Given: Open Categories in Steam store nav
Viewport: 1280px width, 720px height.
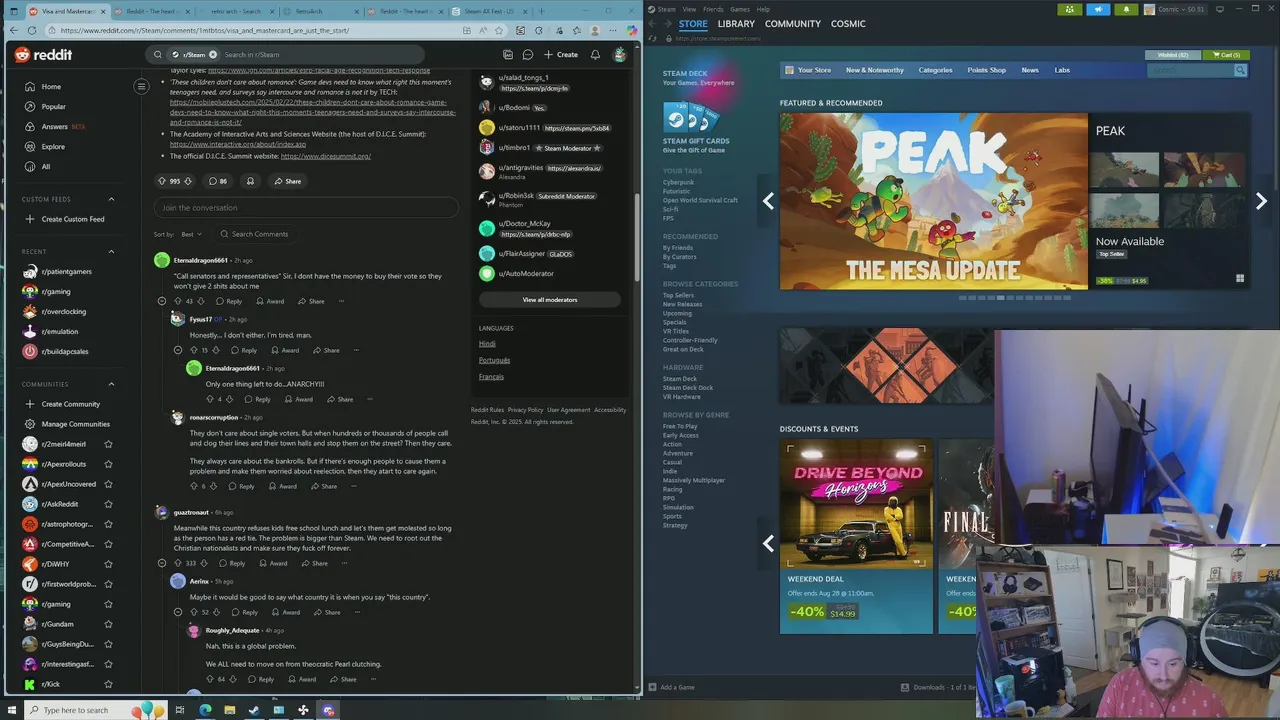Looking at the screenshot, I should [x=935, y=70].
